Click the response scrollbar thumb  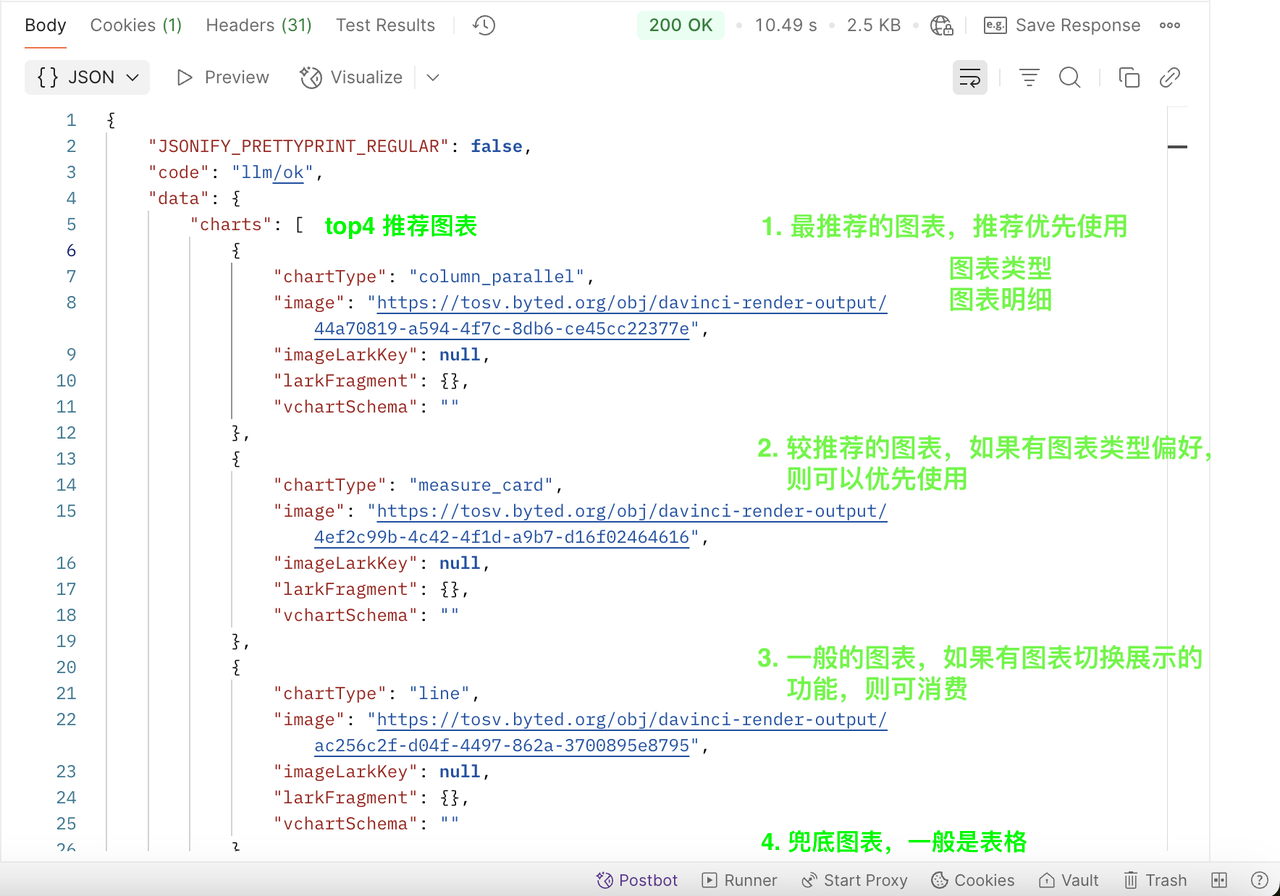(x=1177, y=147)
